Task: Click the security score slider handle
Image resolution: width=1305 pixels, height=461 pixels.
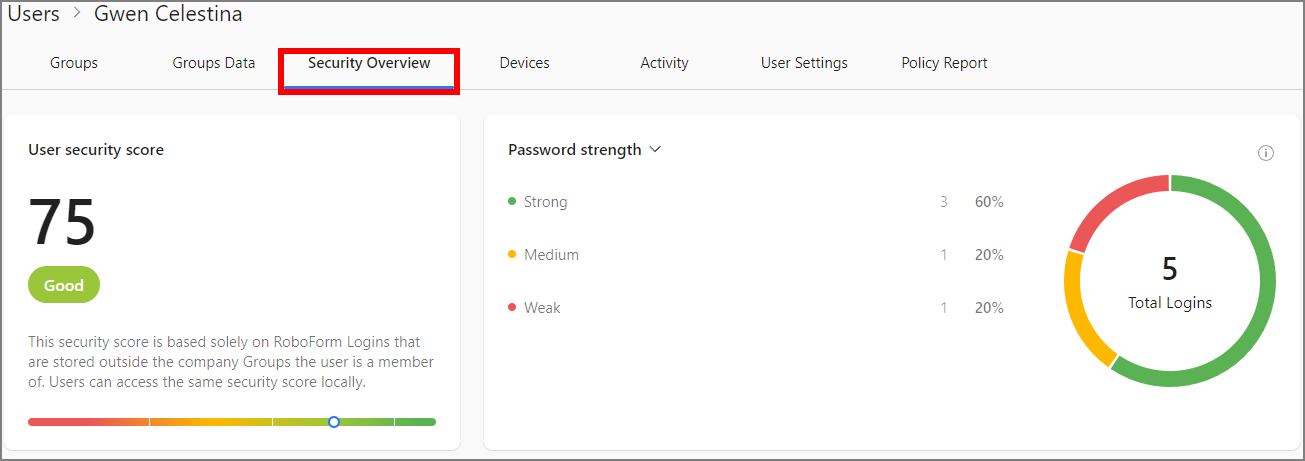Action: click(334, 422)
